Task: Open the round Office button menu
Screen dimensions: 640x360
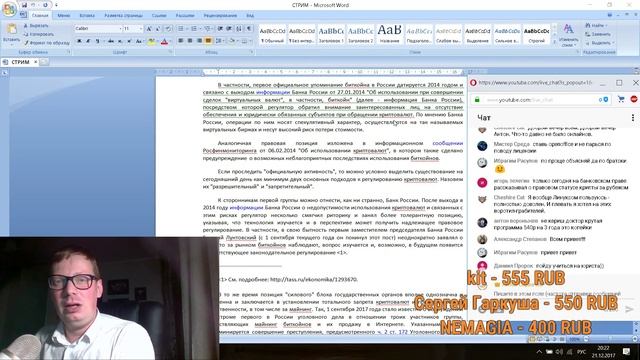Action: click(x=9, y=9)
